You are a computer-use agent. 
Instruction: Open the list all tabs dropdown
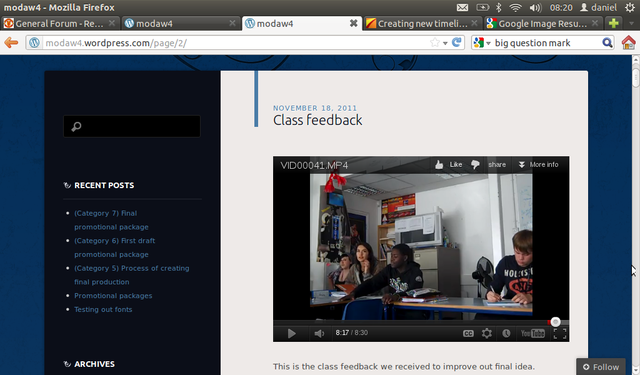631,23
